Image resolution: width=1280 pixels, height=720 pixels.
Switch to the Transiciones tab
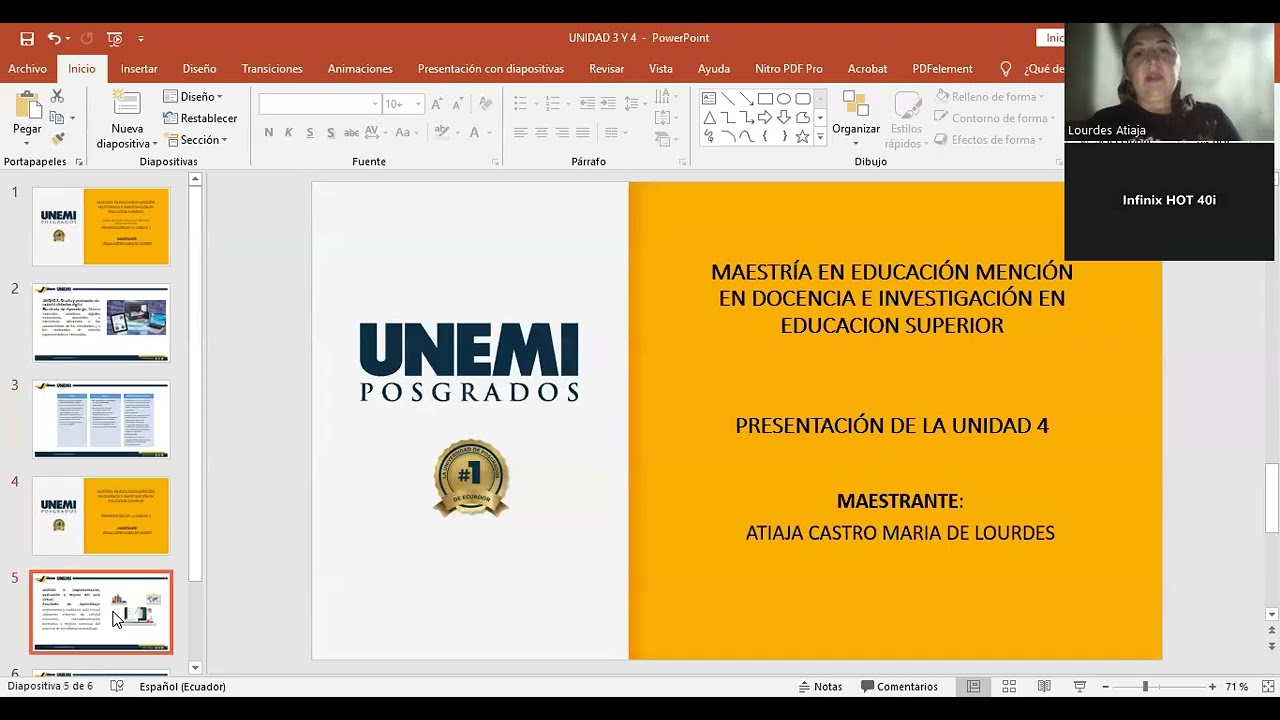coord(272,69)
